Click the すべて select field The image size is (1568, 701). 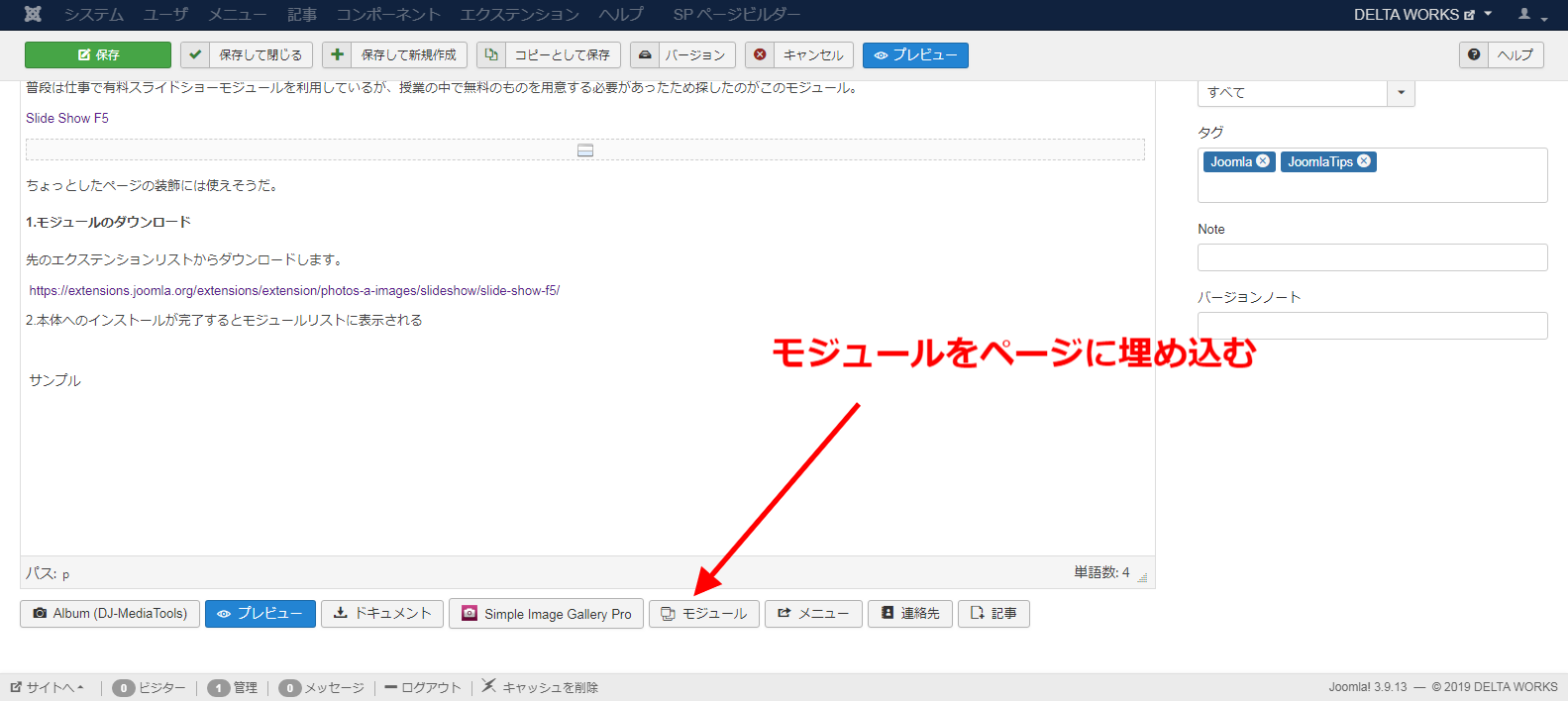pyautogui.click(x=1293, y=92)
